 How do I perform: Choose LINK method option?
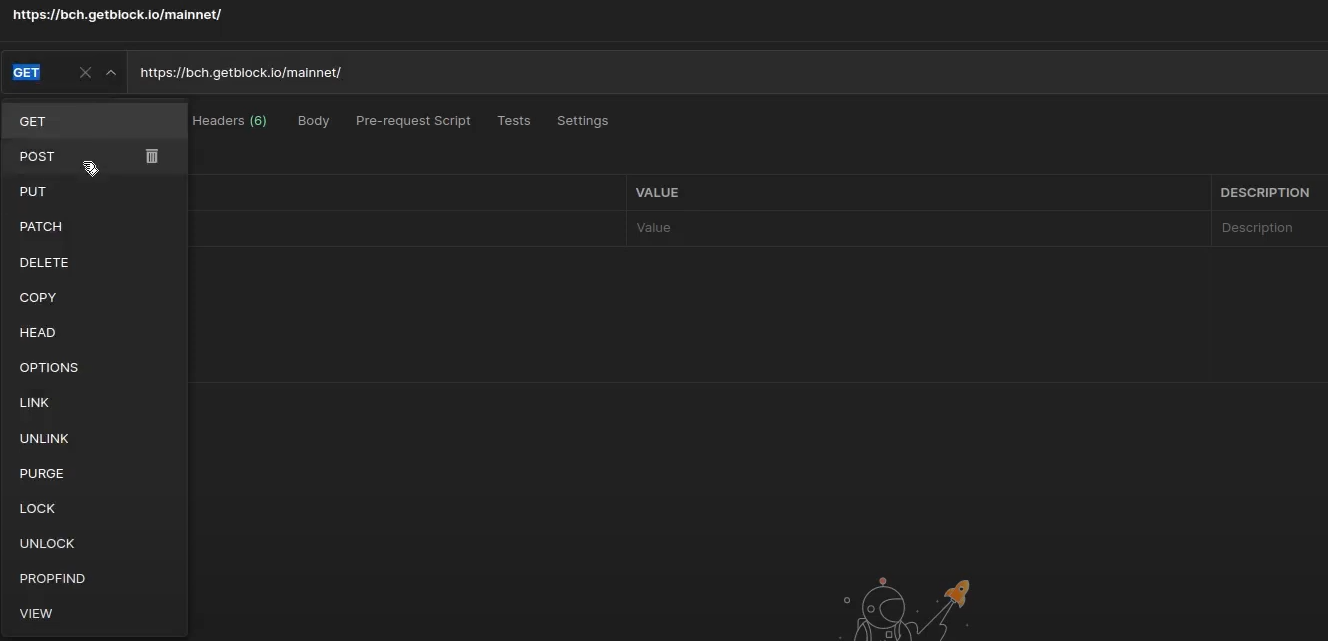[95, 402]
